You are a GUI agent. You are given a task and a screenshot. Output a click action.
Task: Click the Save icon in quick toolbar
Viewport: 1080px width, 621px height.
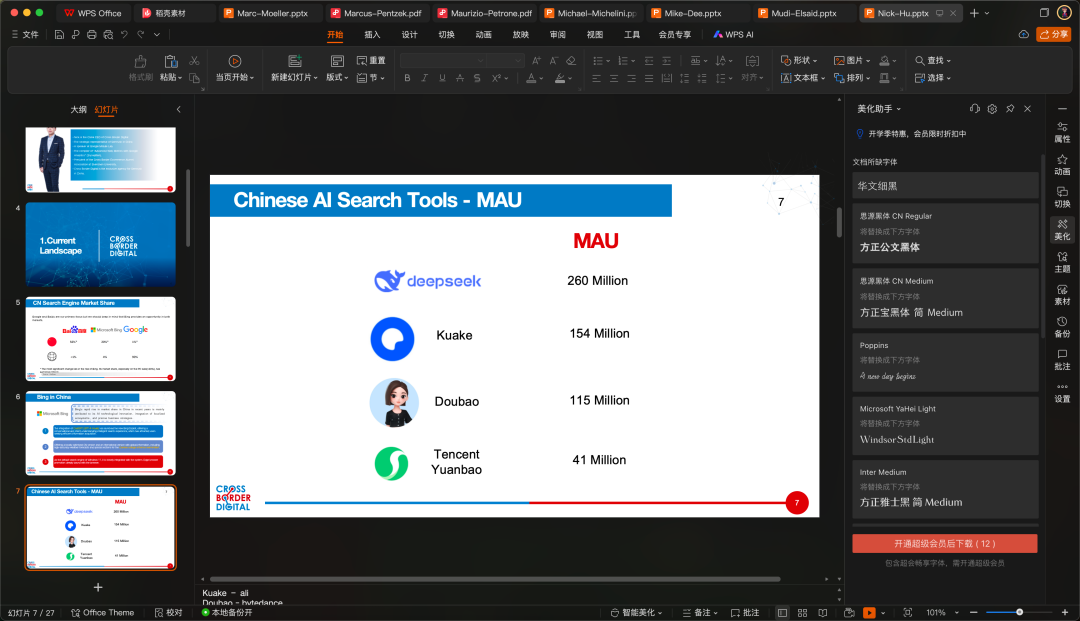tap(59, 34)
